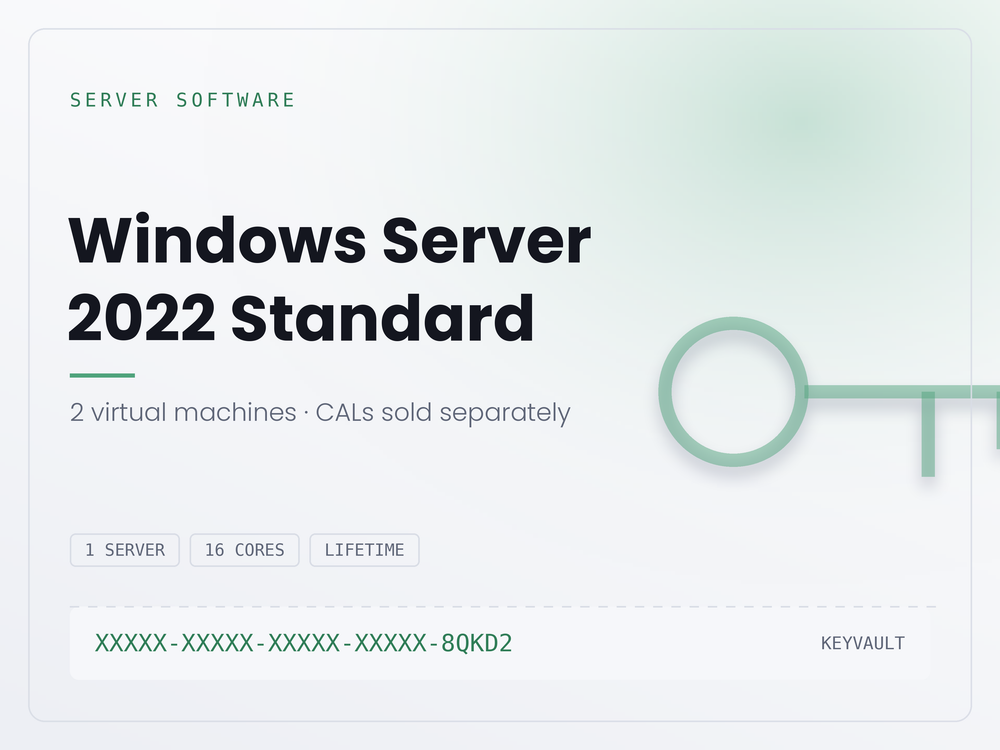Click the KEYVAULT label
Screen dimensions: 1000x750
862,643
